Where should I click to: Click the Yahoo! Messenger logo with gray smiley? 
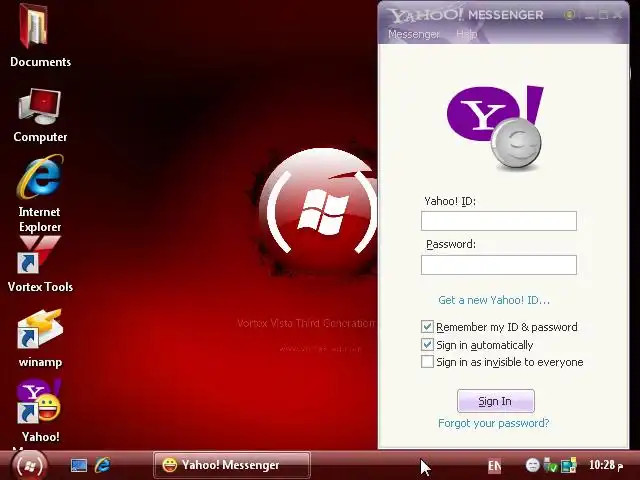tap(495, 127)
